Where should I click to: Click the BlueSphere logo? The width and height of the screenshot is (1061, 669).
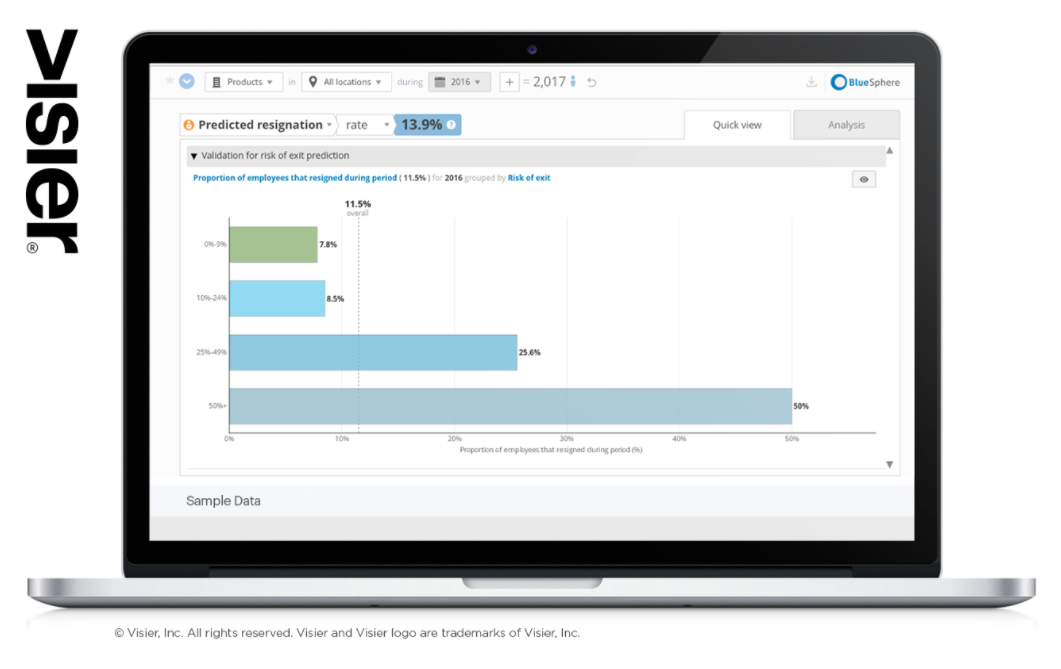pos(862,82)
